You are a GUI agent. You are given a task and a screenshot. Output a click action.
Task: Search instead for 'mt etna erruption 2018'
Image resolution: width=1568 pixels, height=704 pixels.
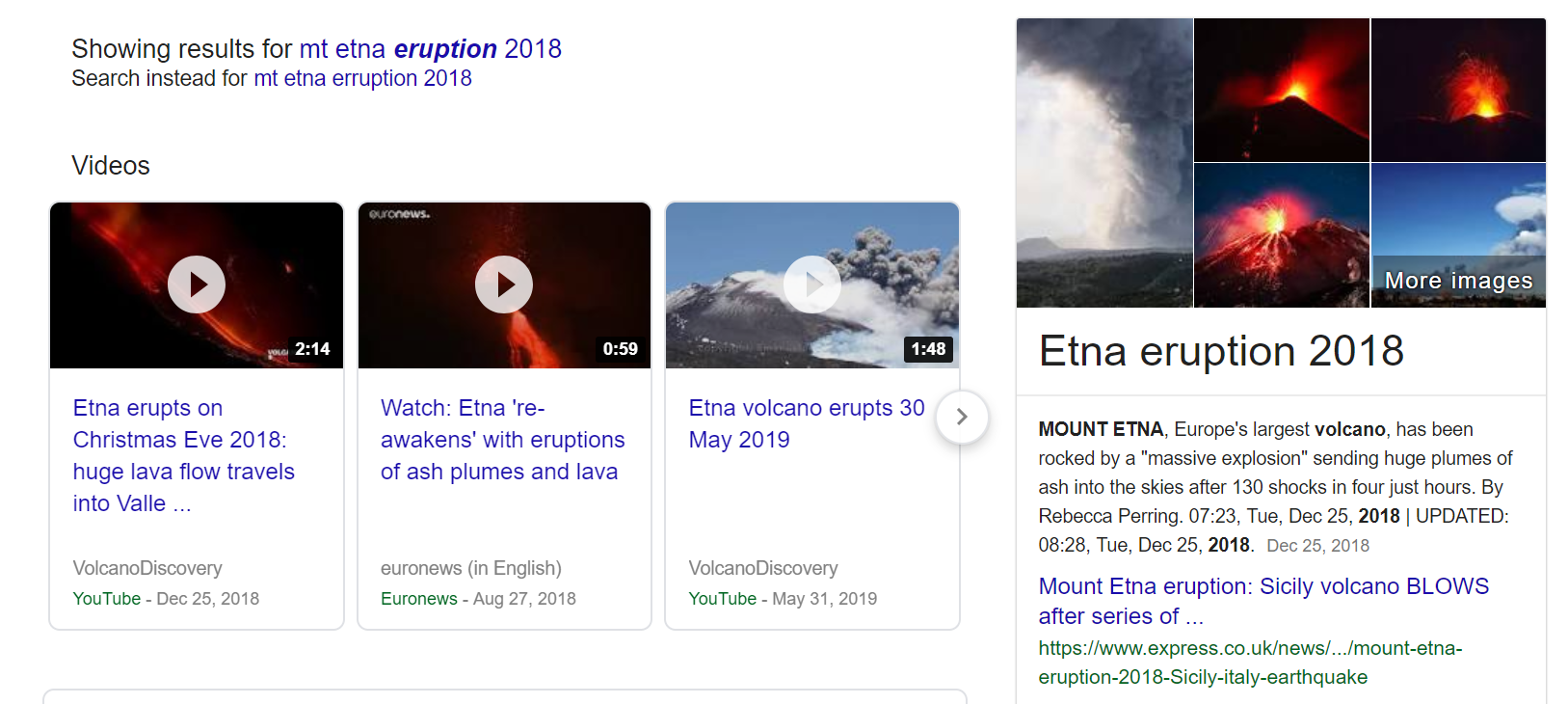point(362,79)
